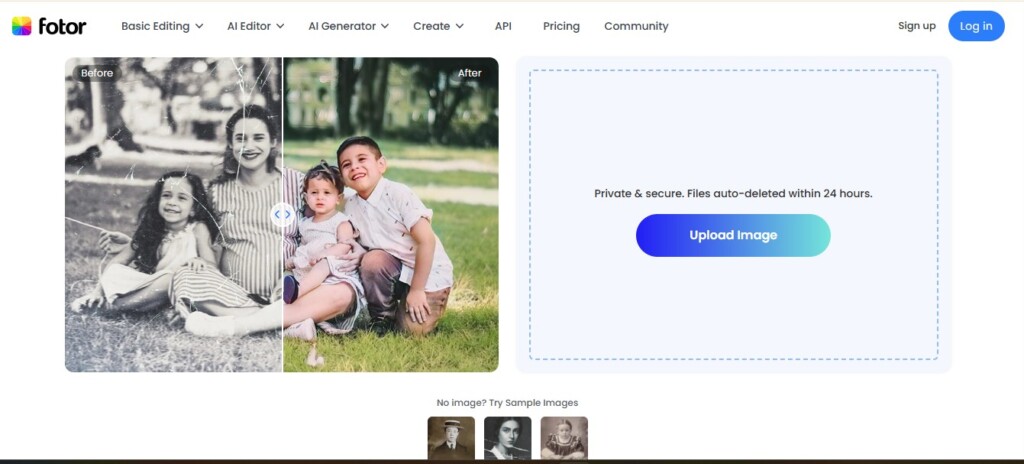The height and width of the screenshot is (464, 1024).
Task: Go to the API page
Action: 503,26
